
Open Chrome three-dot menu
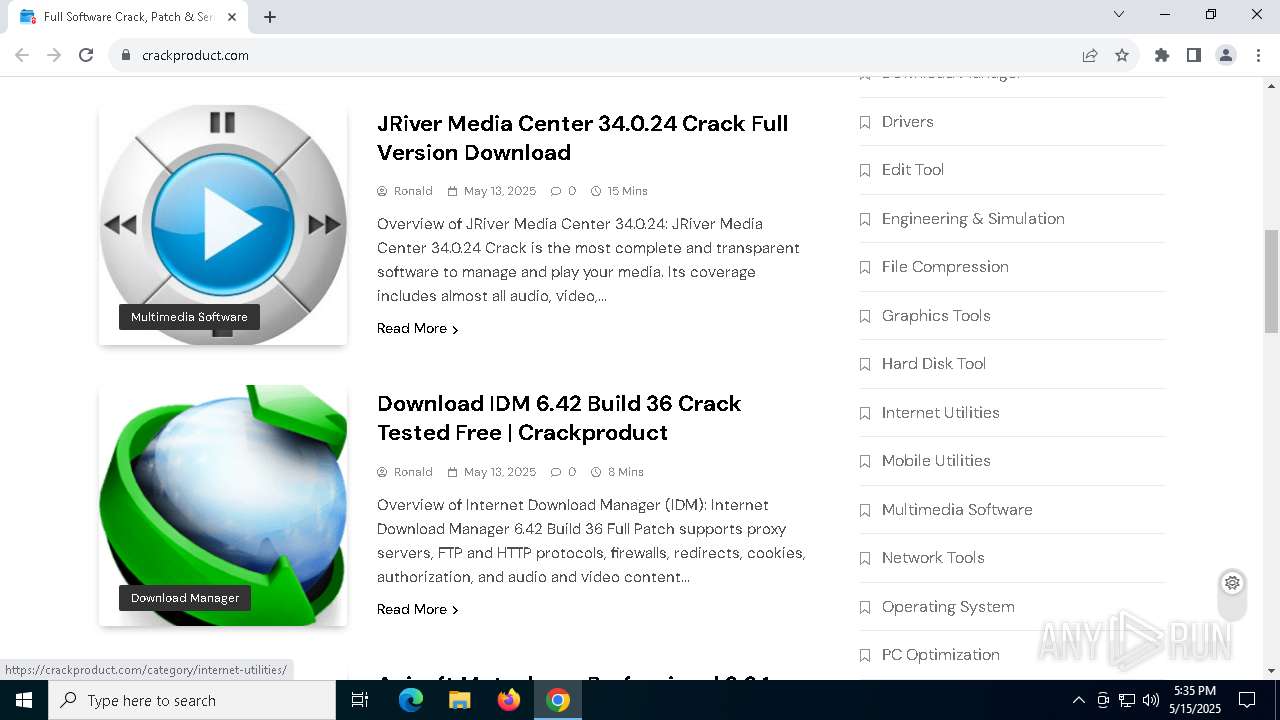point(1258,55)
